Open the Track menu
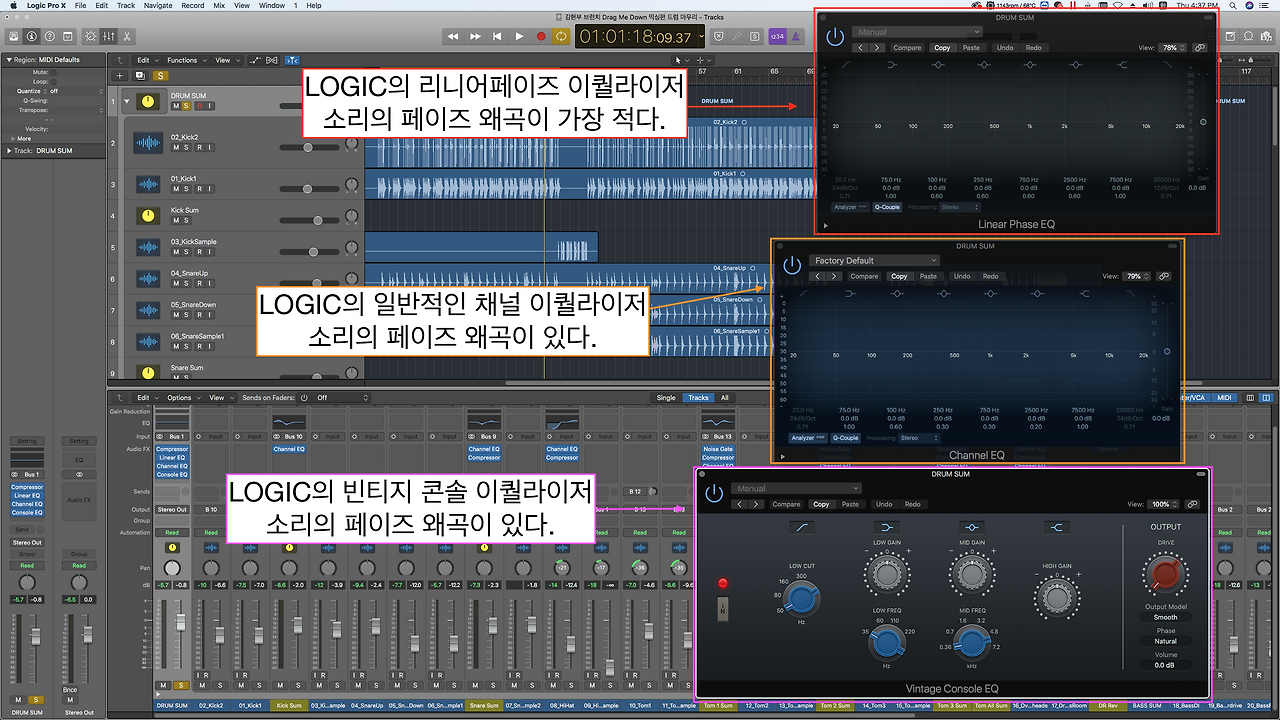Image resolution: width=1280 pixels, height=720 pixels. point(126,5)
